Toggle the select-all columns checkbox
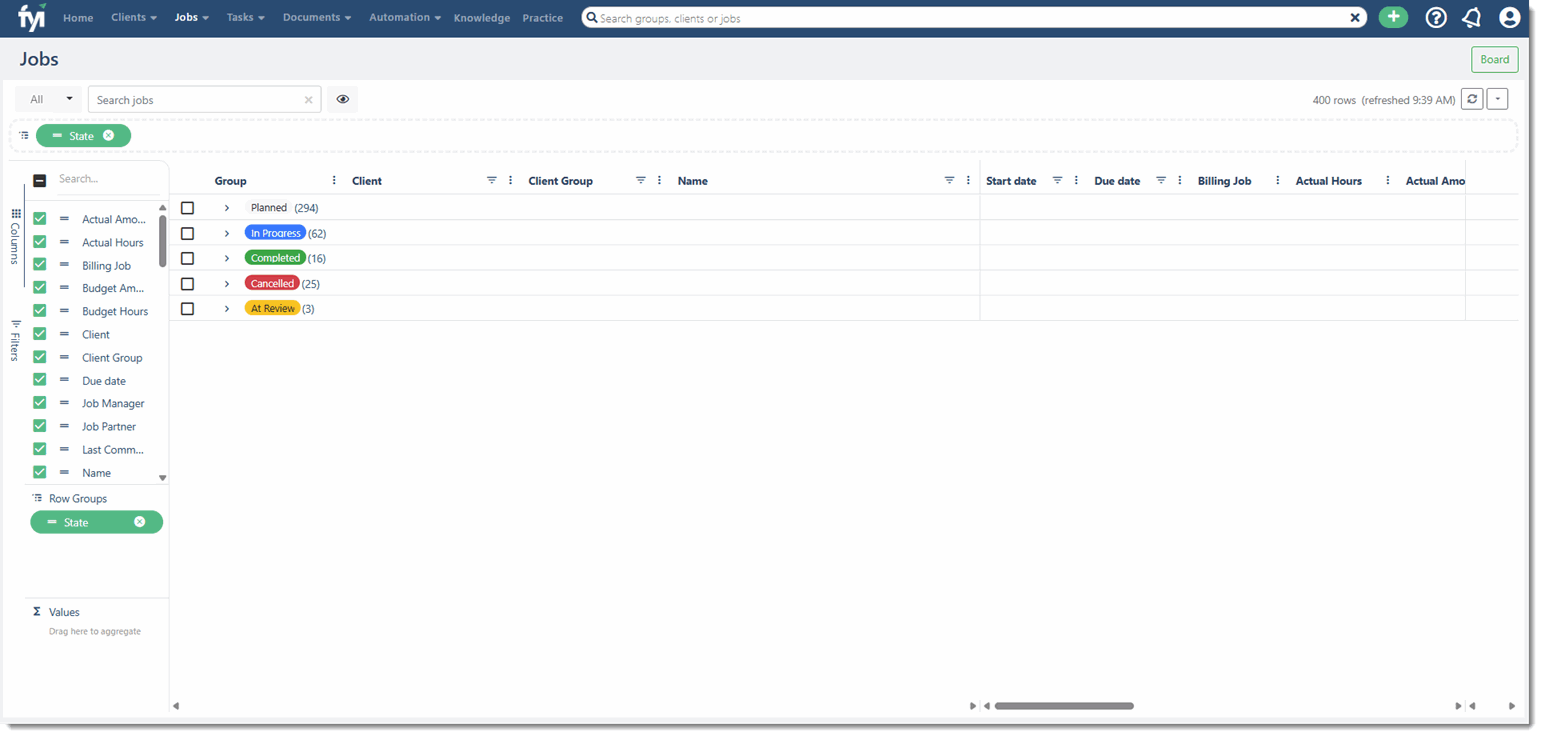Viewport: 1541px width, 736px height. (40, 181)
